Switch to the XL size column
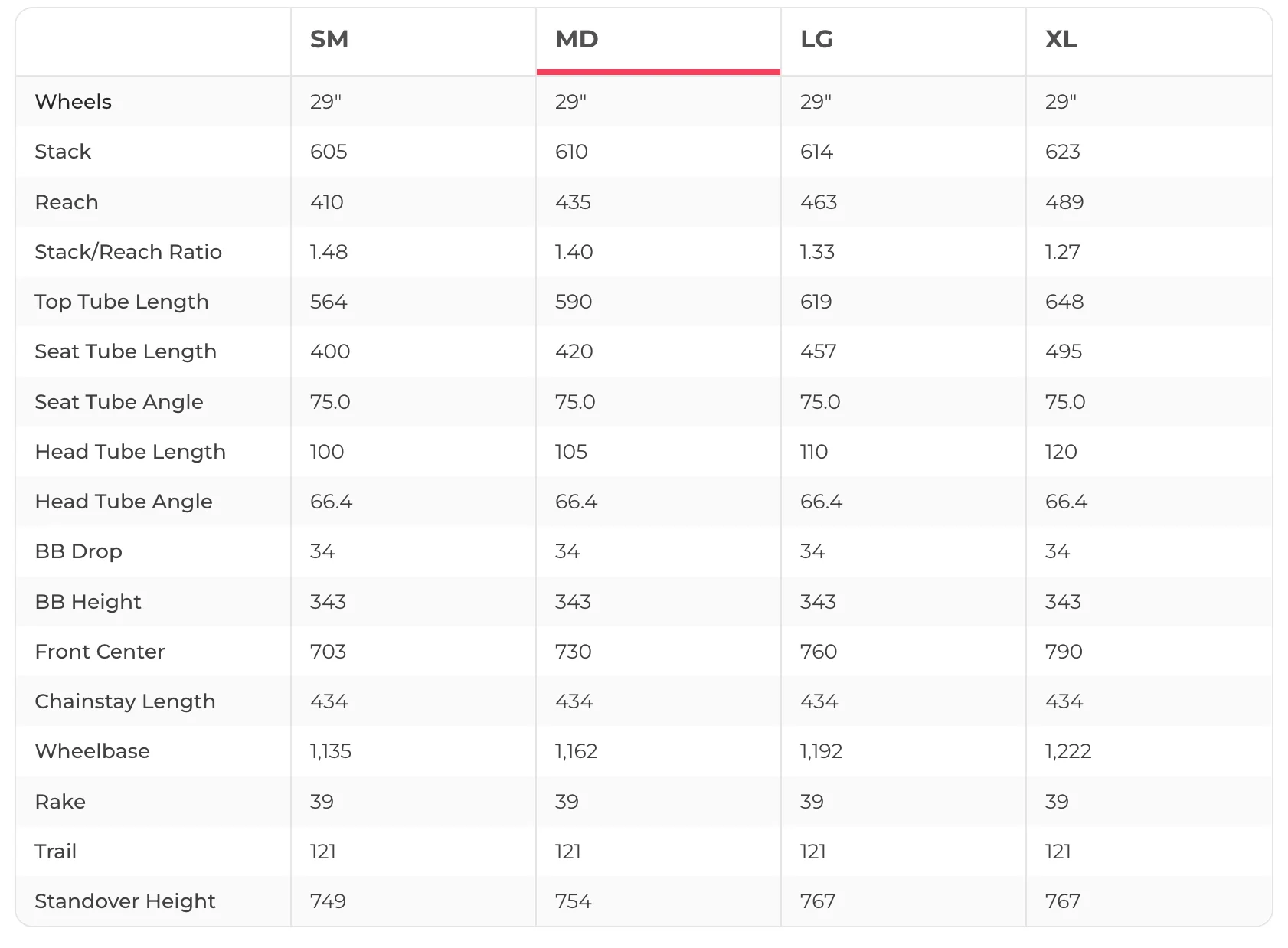The width and height of the screenshot is (1288, 948). click(1061, 39)
